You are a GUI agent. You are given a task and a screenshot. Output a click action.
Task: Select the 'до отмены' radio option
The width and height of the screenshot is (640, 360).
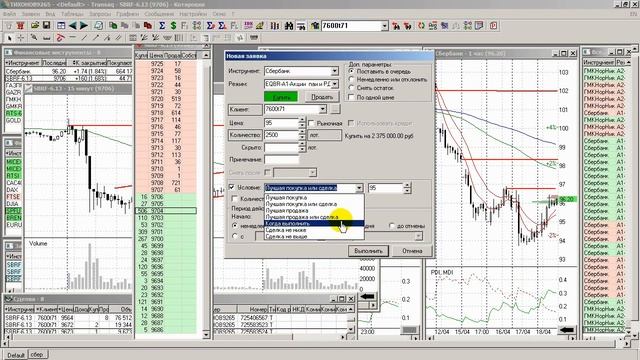[392, 225]
